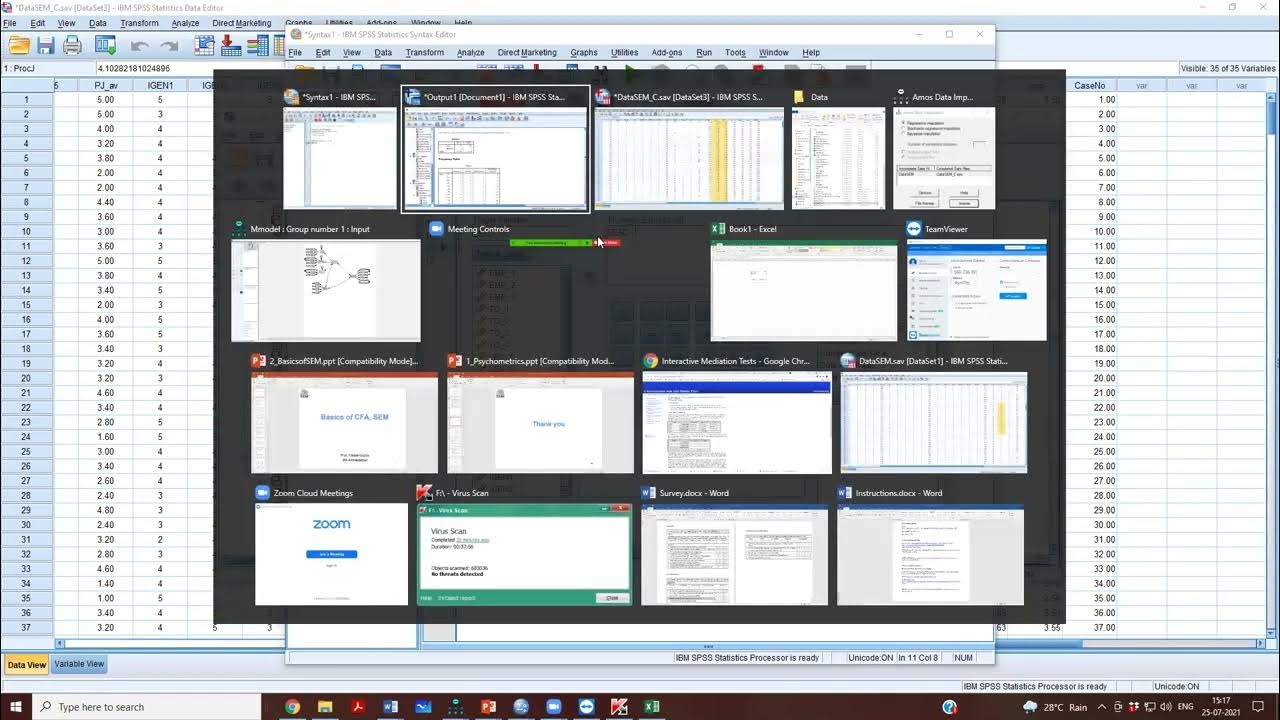The height and width of the screenshot is (720, 1280).
Task: Click the Redo arrow in Data Editor toolbar
Action: click(x=169, y=45)
